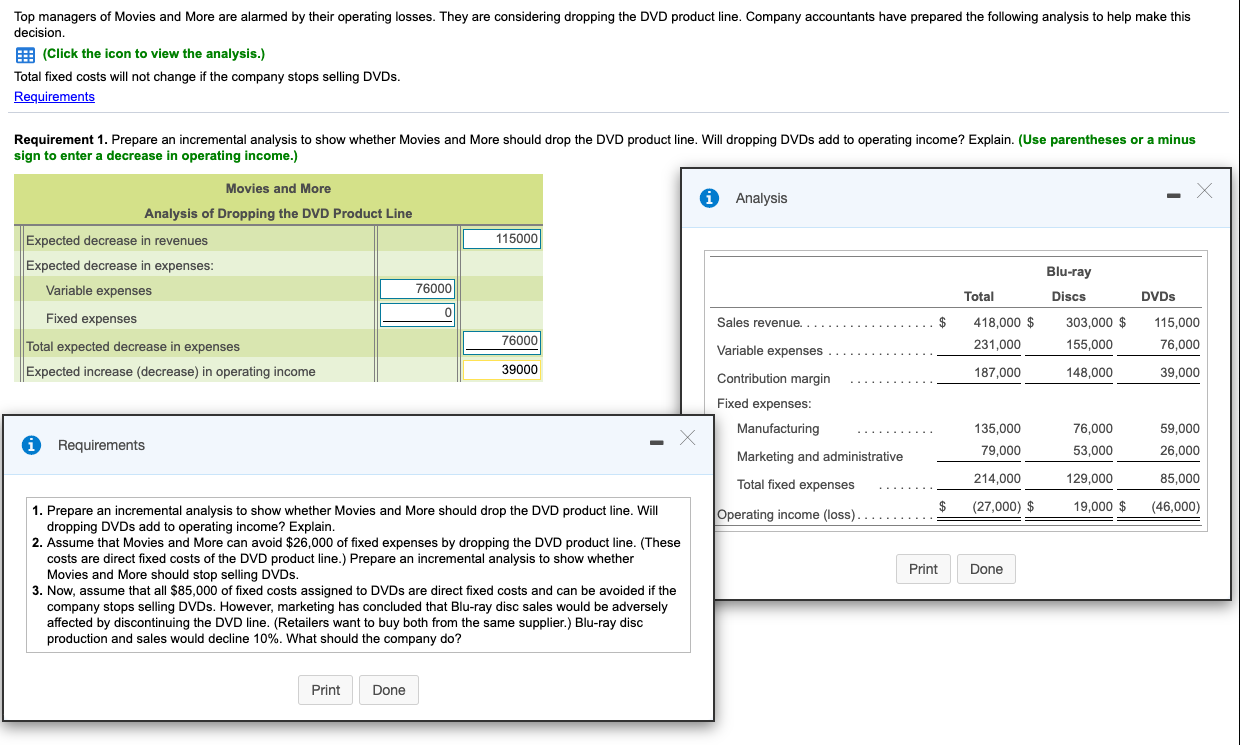Click the 'Analysis' dialog title
This screenshot has width=1240, height=745.
coord(761,199)
